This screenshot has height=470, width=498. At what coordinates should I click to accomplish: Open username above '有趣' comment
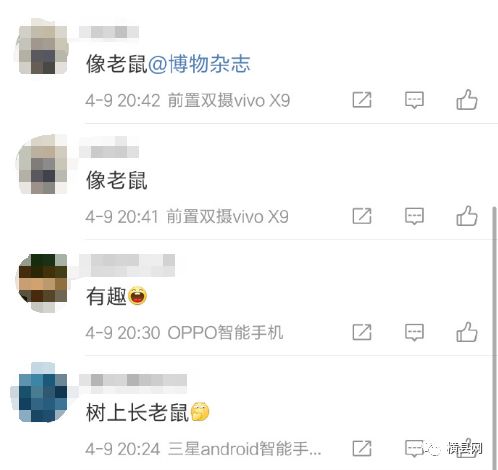(127, 265)
